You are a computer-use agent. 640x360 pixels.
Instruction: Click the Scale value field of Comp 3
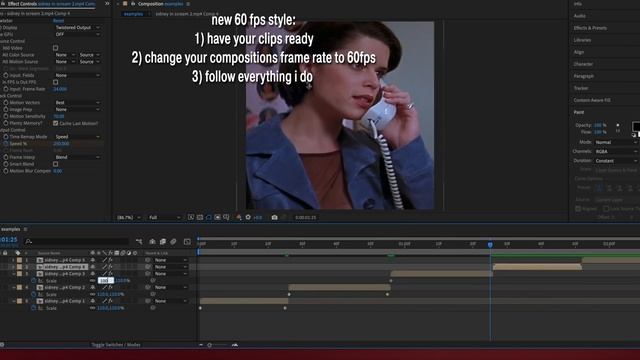[x=105, y=280]
